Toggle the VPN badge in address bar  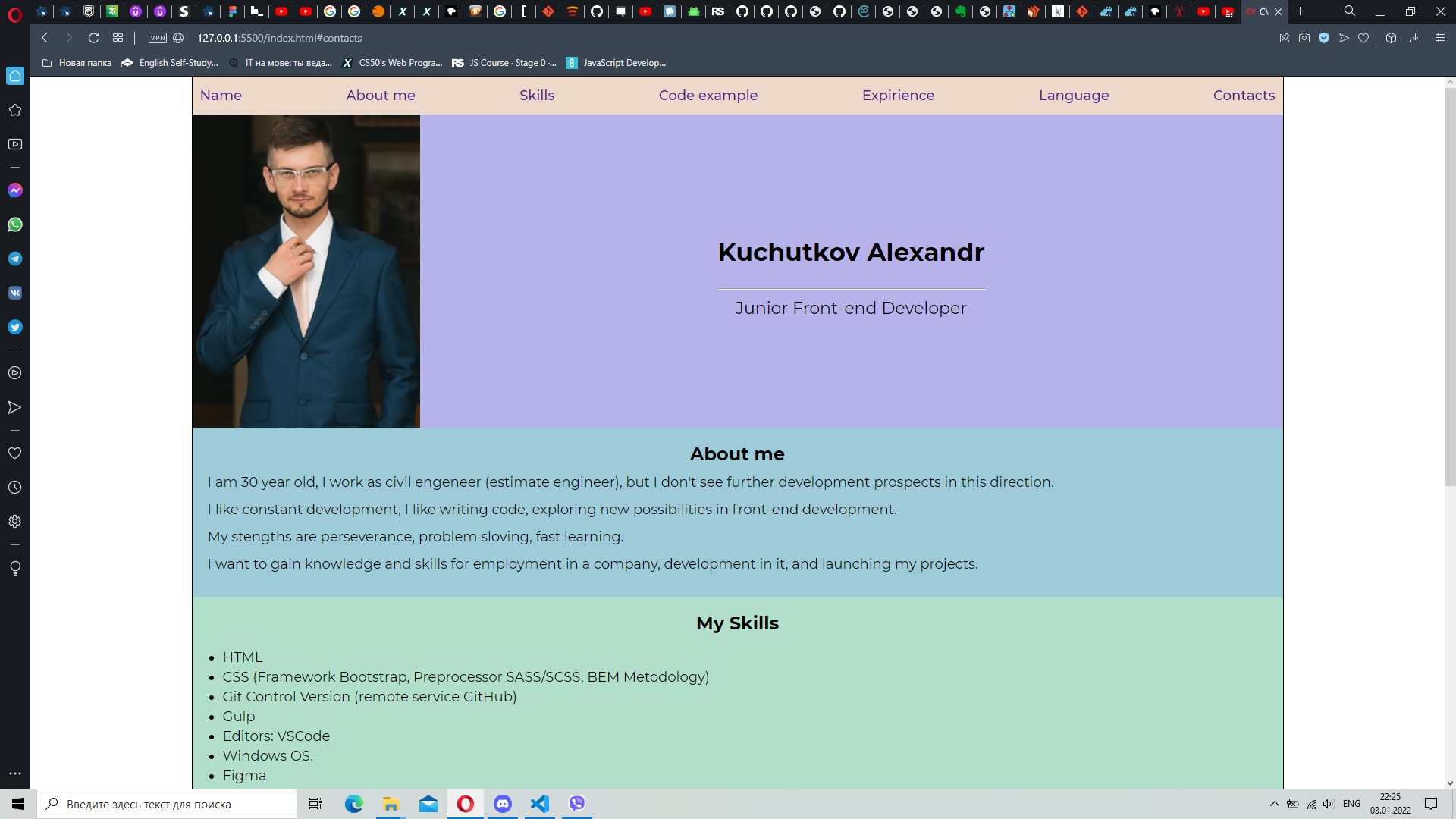(x=158, y=38)
